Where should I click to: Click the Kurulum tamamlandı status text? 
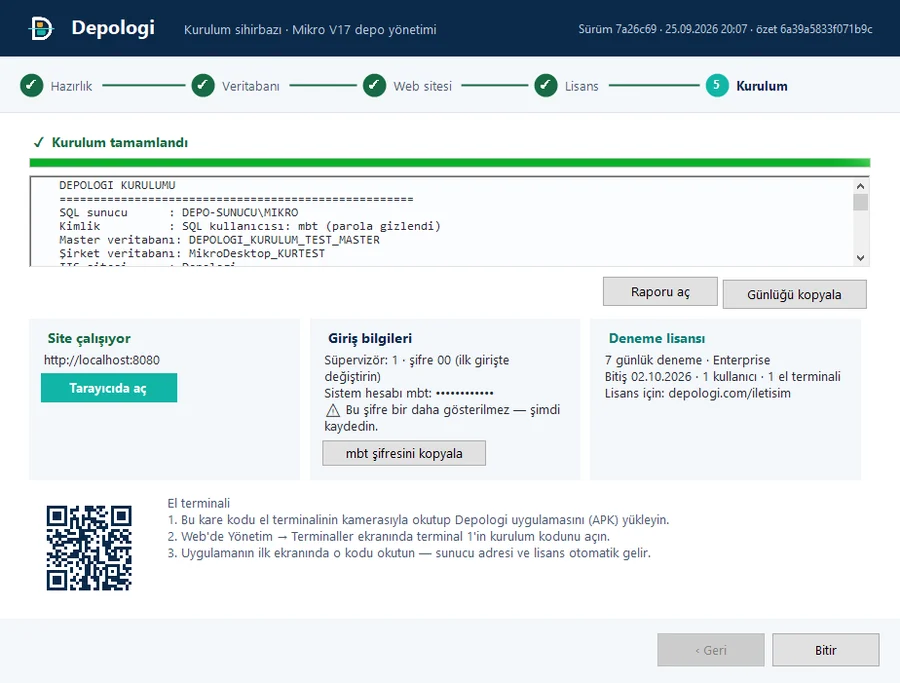coord(119,142)
